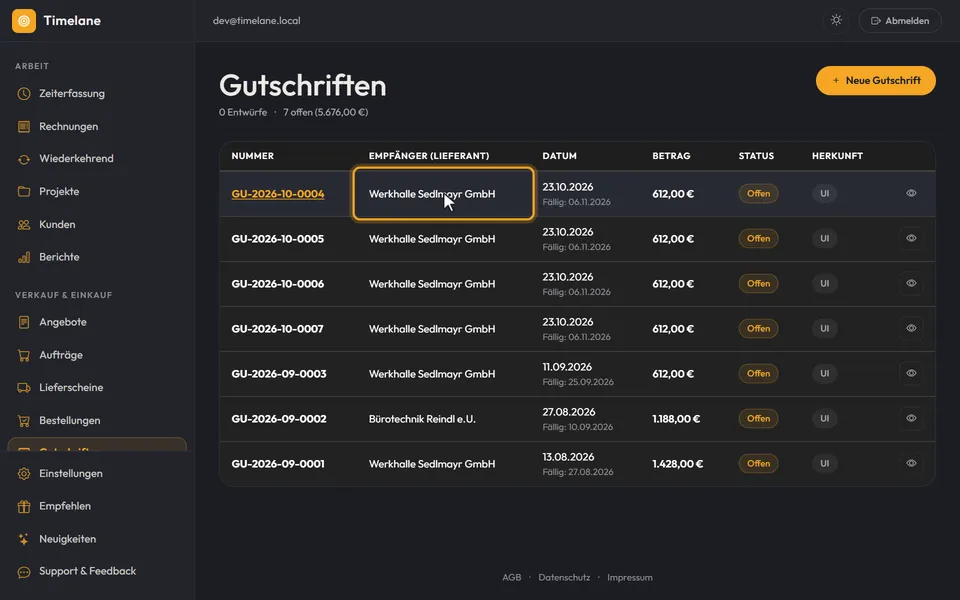The width and height of the screenshot is (960, 600).
Task: Click the Abmelden logout button
Action: point(900,21)
